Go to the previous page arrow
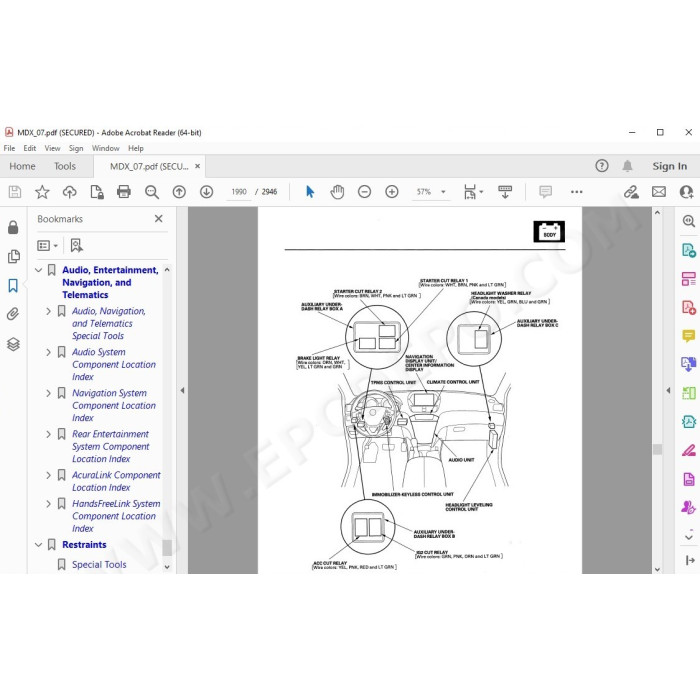Viewport: 700px width, 700px height. click(x=179, y=192)
